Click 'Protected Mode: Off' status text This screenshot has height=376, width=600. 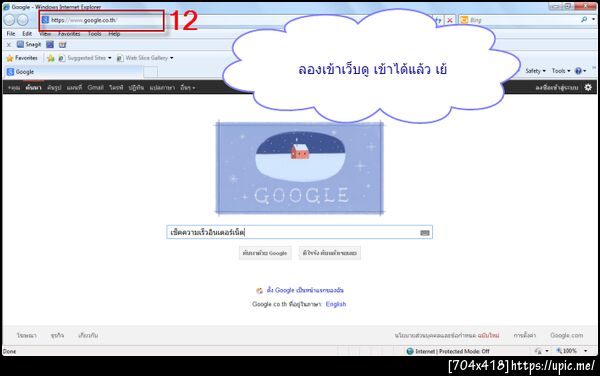464,351
